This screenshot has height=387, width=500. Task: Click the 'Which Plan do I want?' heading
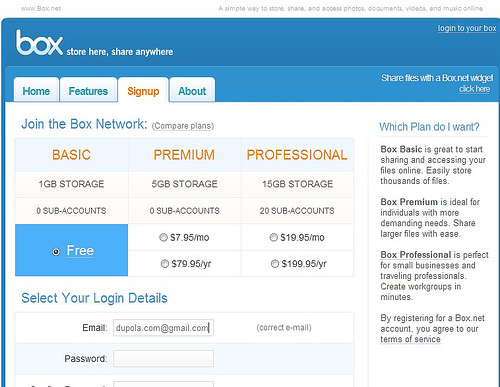(429, 127)
